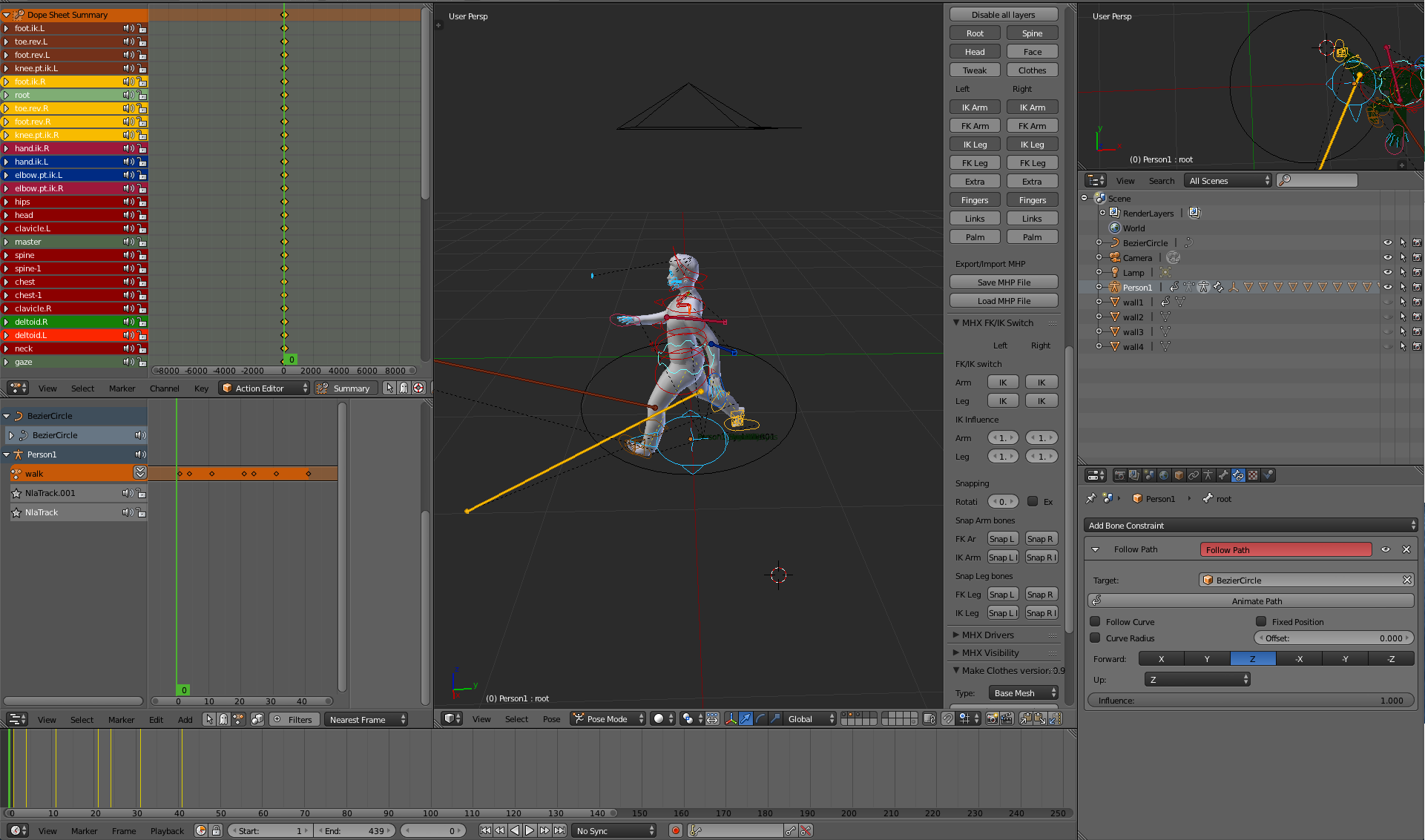Click the Influence slider of Follow Path
The image size is (1425, 840).
click(x=1251, y=700)
